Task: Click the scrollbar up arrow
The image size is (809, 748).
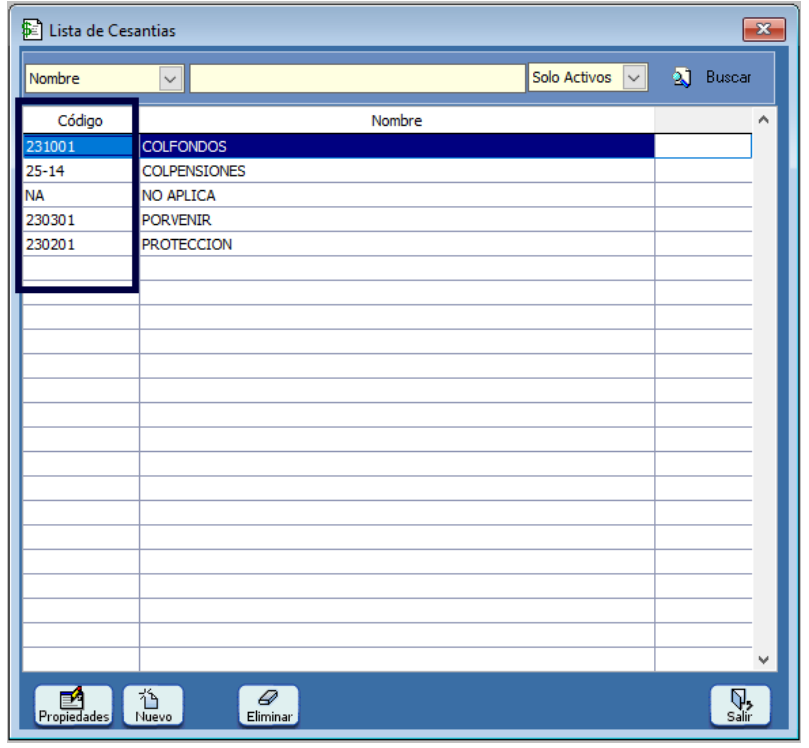Action: (764, 120)
